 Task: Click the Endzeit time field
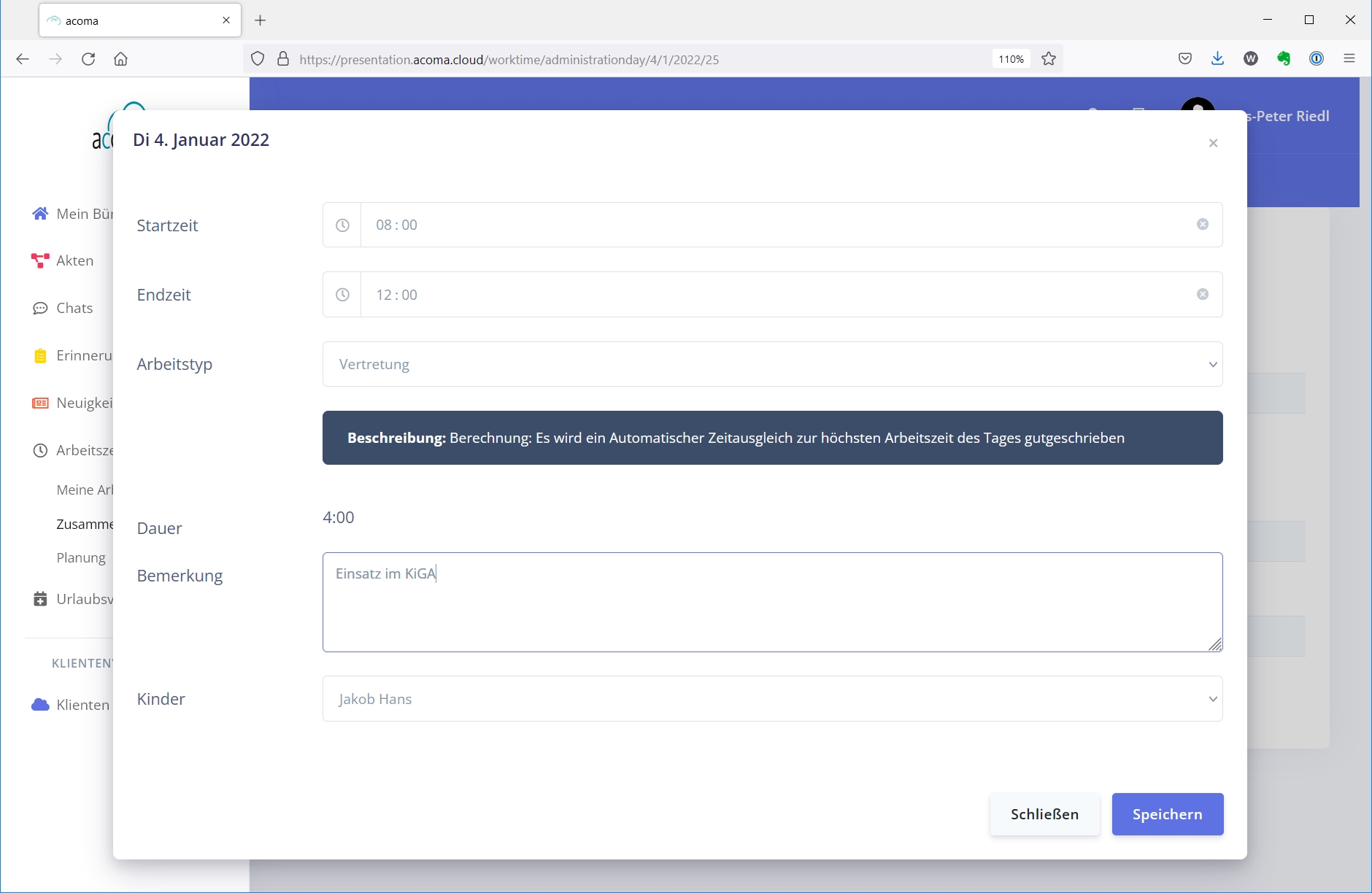(792, 295)
